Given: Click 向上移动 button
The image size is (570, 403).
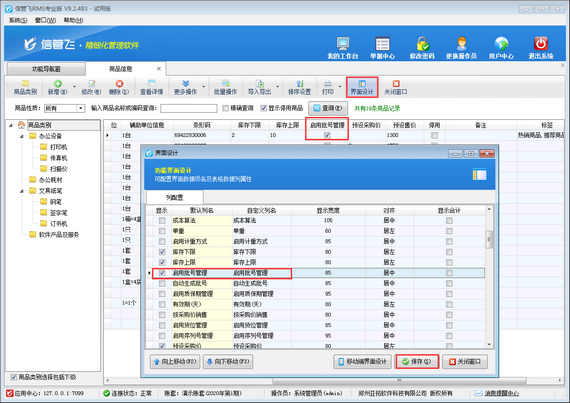Looking at the screenshot, I should coord(175,362).
